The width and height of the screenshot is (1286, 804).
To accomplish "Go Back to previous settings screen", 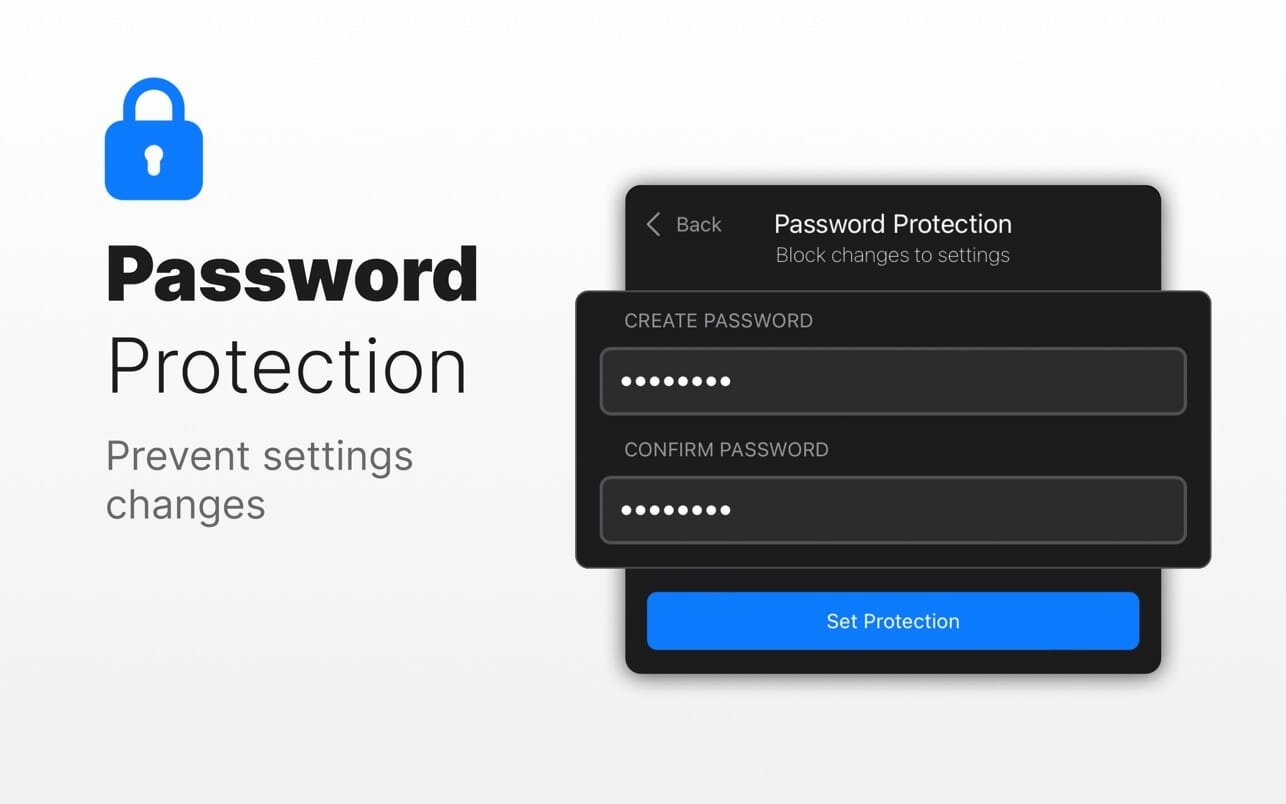I will click(x=684, y=224).
